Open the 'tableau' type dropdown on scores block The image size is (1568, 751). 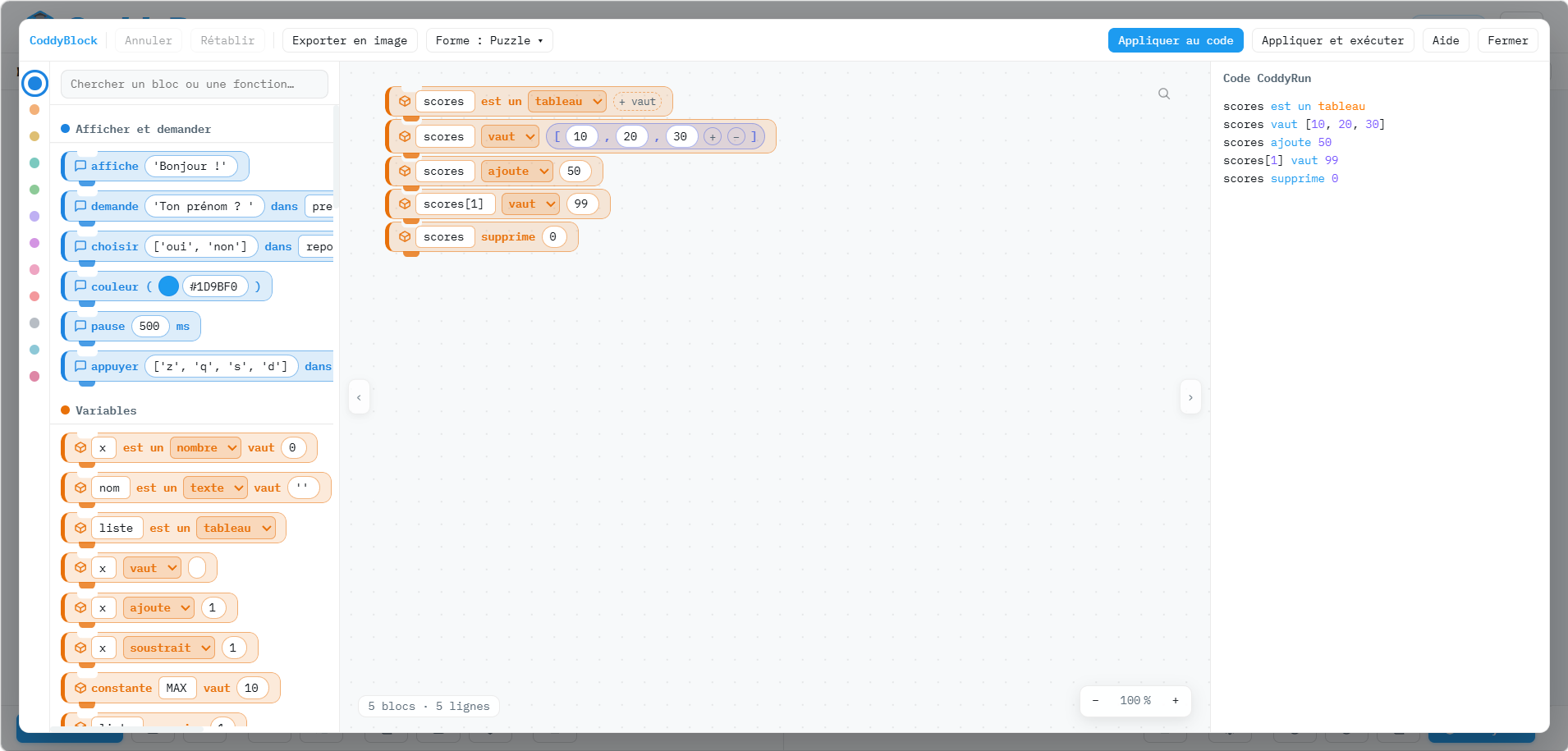coord(567,102)
